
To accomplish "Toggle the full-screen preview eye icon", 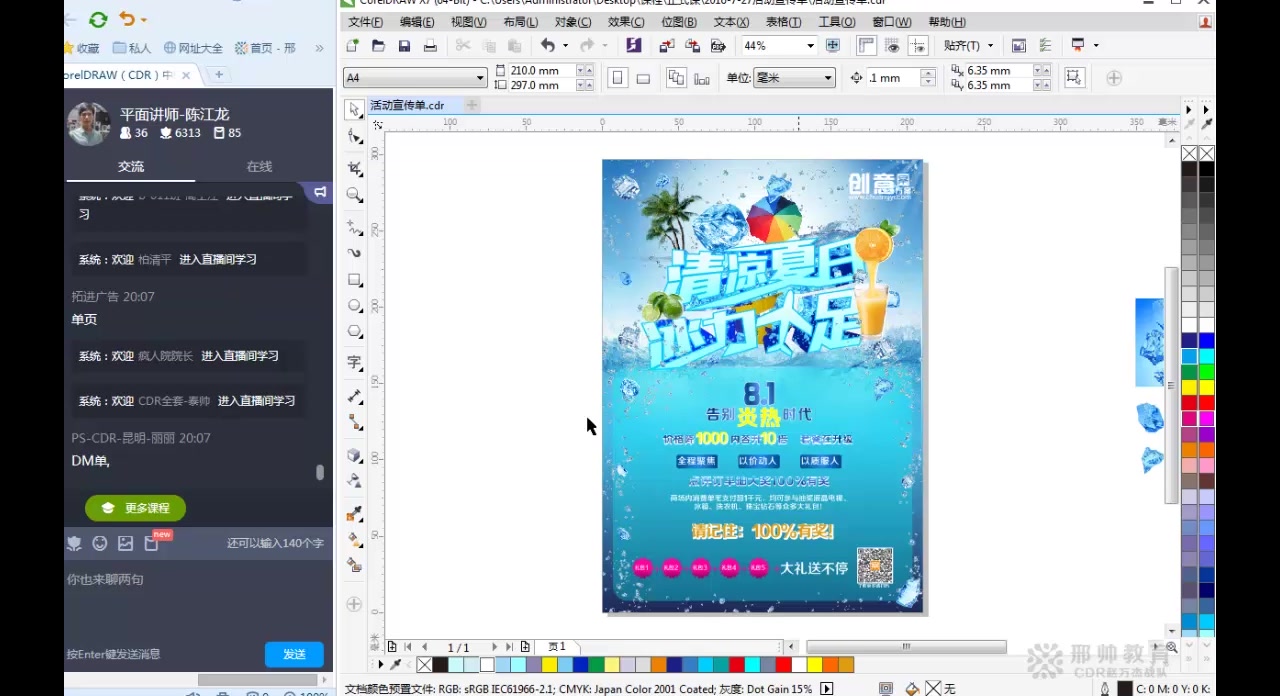I will [x=893, y=45].
